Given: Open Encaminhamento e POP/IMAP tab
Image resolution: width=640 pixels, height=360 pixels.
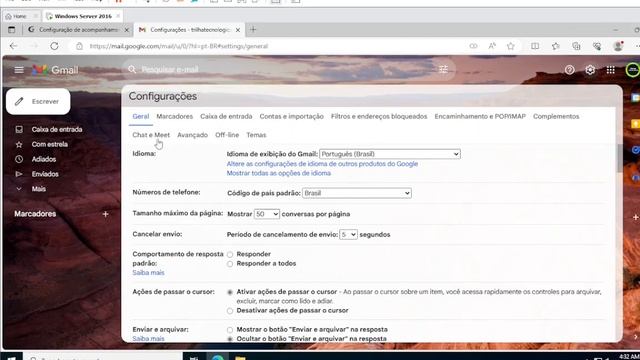Looking at the screenshot, I should click(480, 116).
